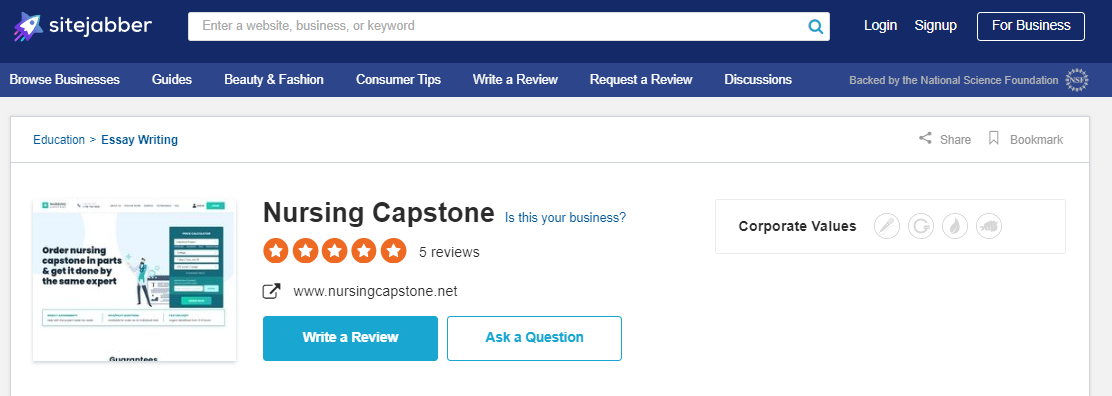Screen dimensions: 1112x396
Task: Click the Ask a Question button
Action: coord(535,339)
